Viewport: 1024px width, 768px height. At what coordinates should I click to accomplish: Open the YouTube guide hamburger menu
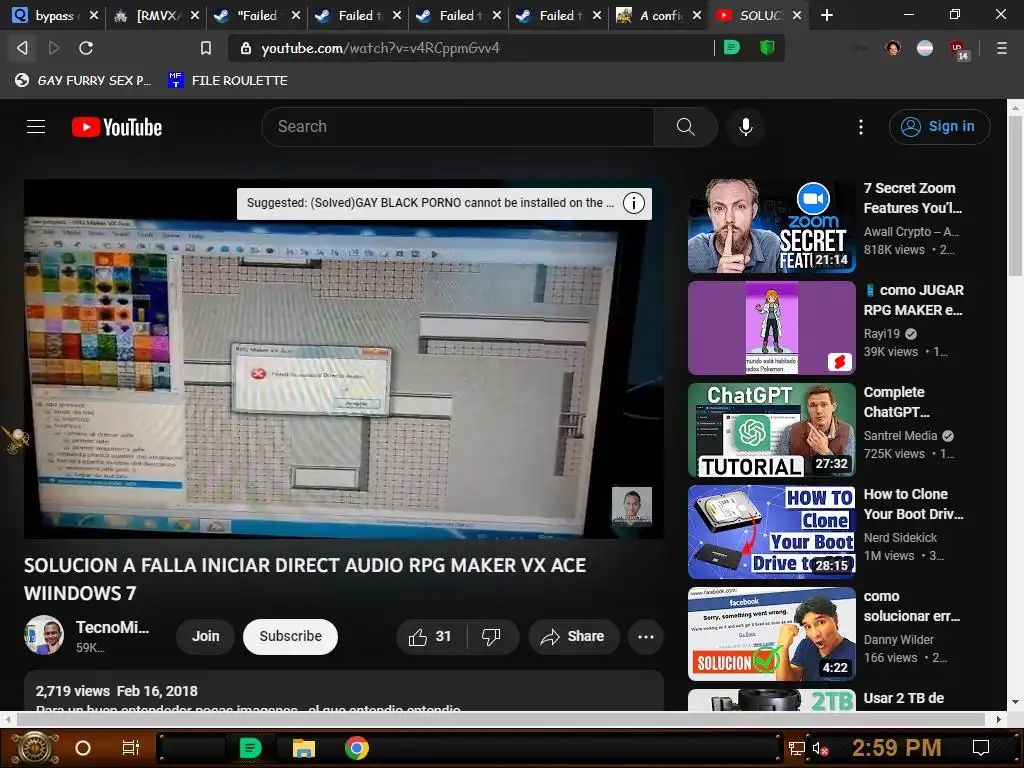point(36,127)
